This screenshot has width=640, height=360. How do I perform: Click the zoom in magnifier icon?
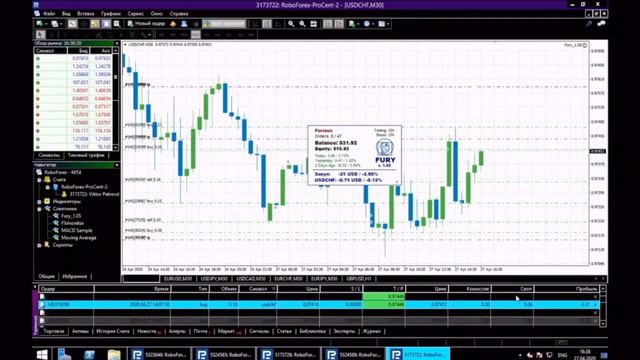coord(291,24)
